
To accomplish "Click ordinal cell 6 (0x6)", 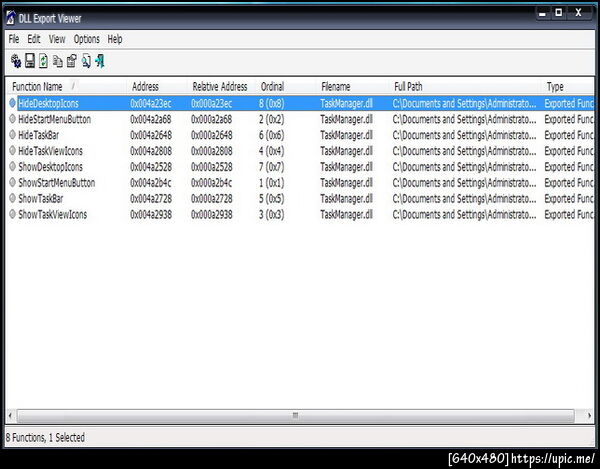I will coord(271,135).
